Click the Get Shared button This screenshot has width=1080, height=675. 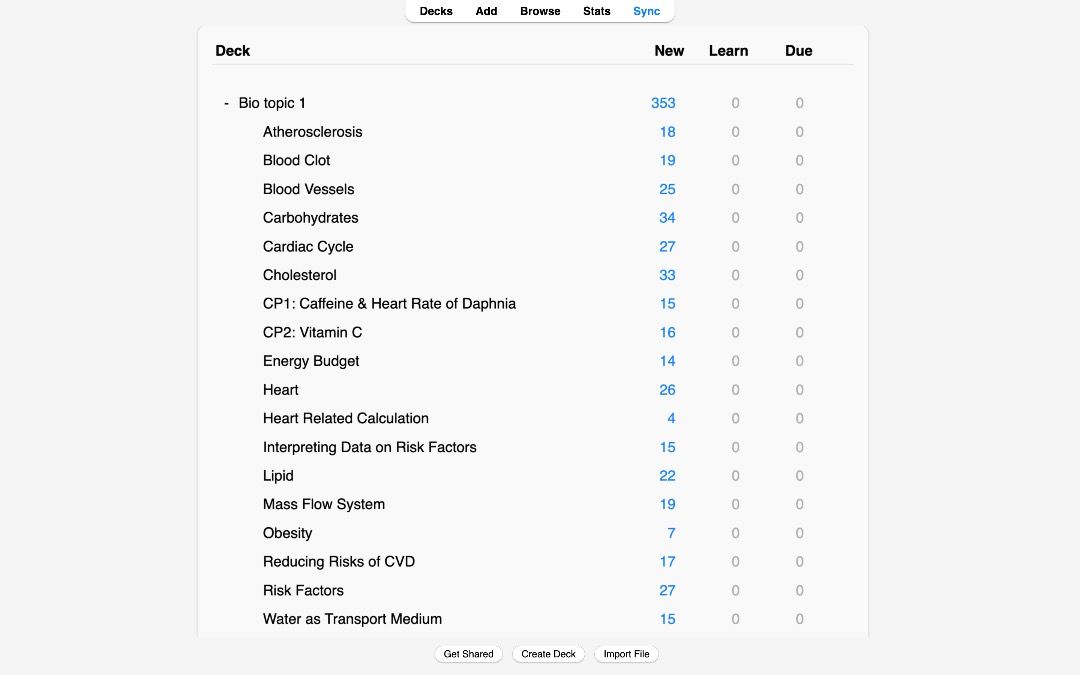[469, 654]
